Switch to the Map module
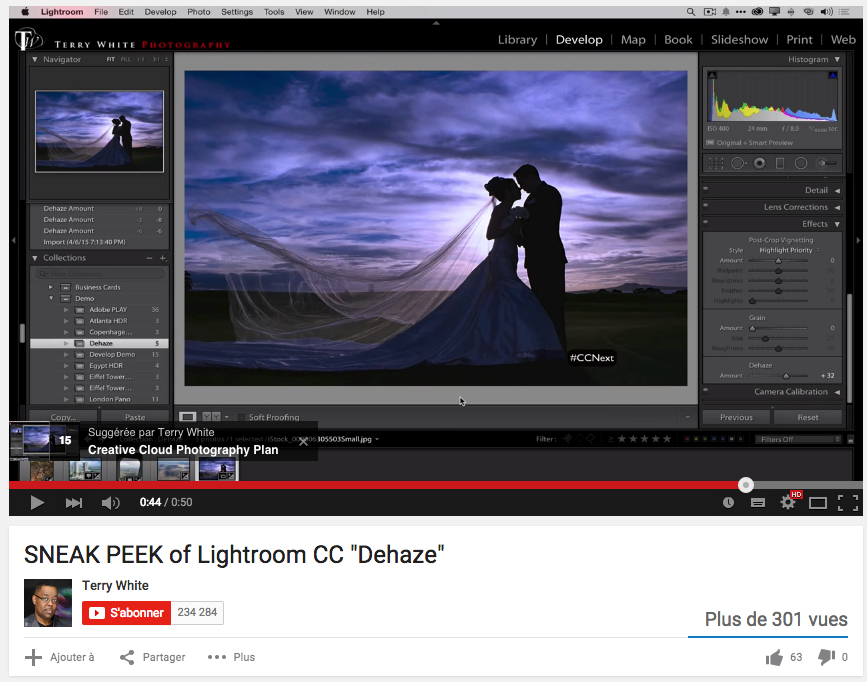The width and height of the screenshot is (867, 682). pyautogui.click(x=633, y=40)
